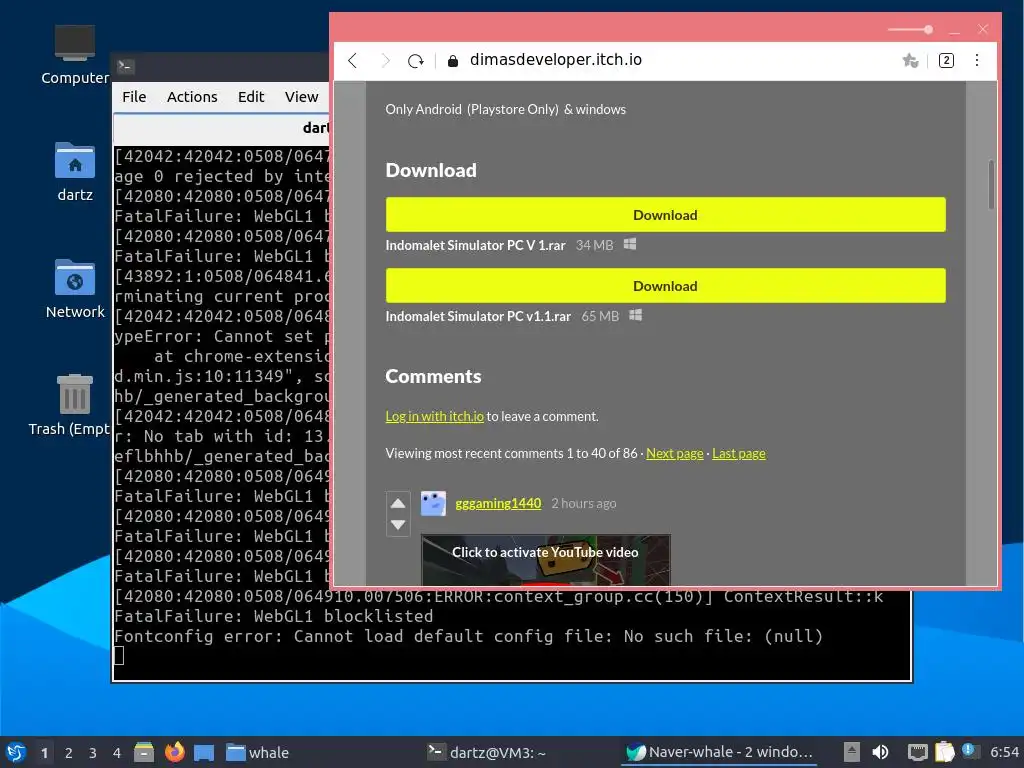Go forward in Whale browser
This screenshot has height=768, width=1024.
385,61
